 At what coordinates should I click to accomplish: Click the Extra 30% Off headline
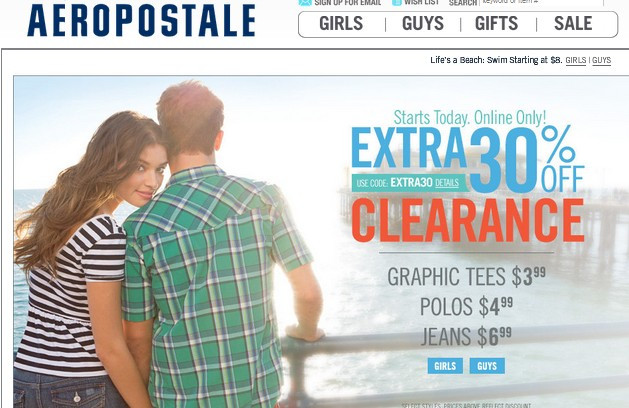pyautogui.click(x=468, y=158)
